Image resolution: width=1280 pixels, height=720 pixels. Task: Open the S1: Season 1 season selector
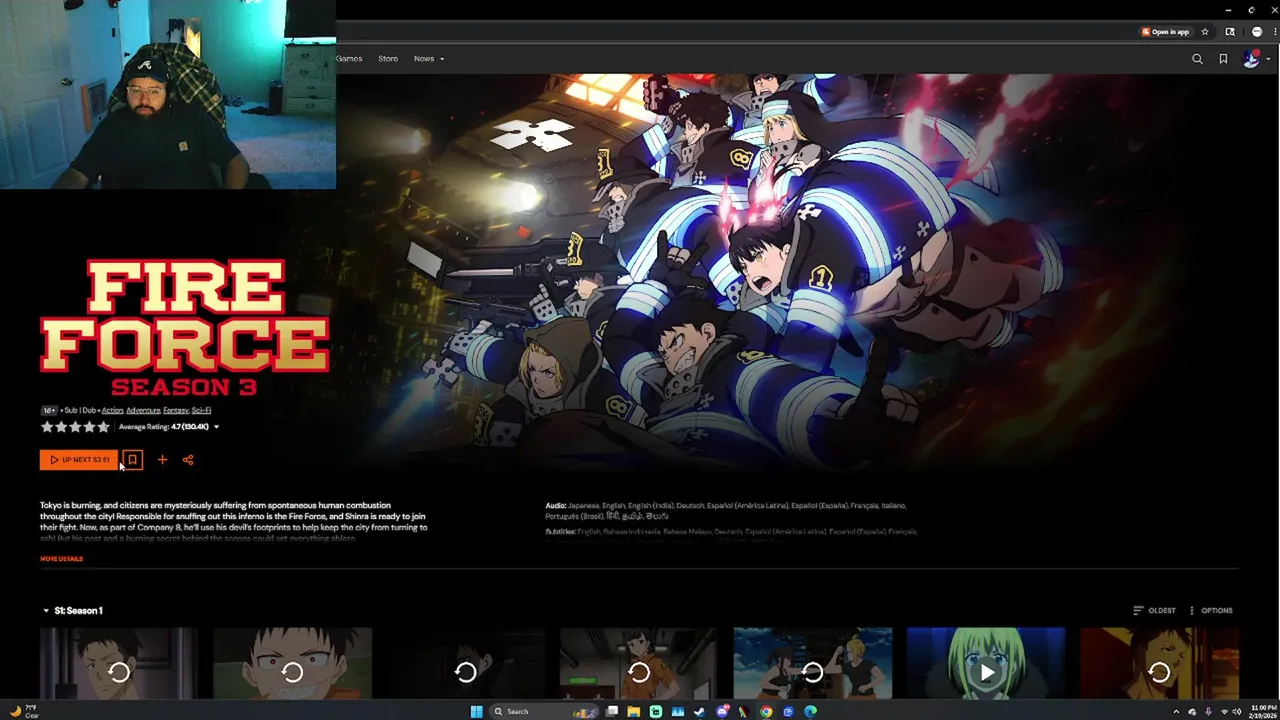pos(73,610)
